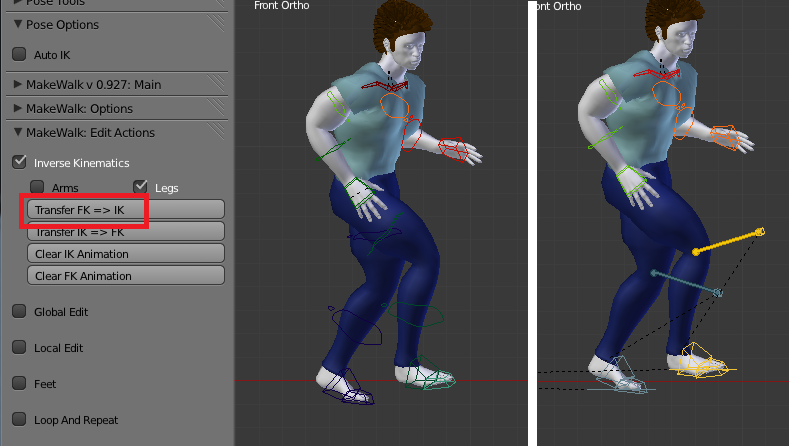Enable the Auto IK checkbox
This screenshot has height=446, width=789.
[19, 55]
